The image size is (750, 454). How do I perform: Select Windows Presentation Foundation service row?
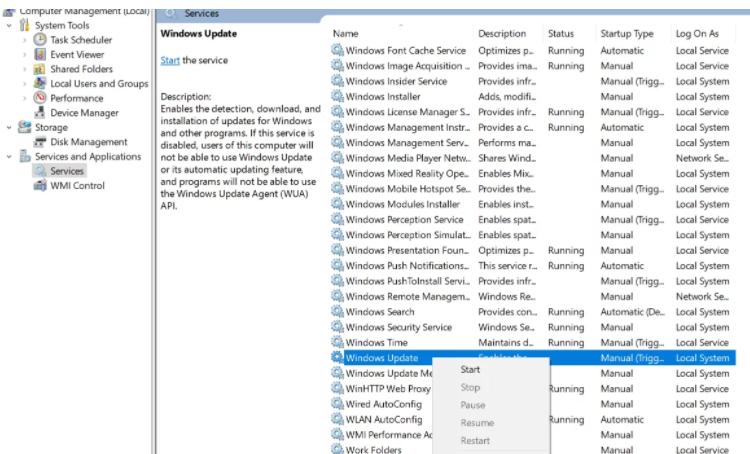(x=532, y=250)
